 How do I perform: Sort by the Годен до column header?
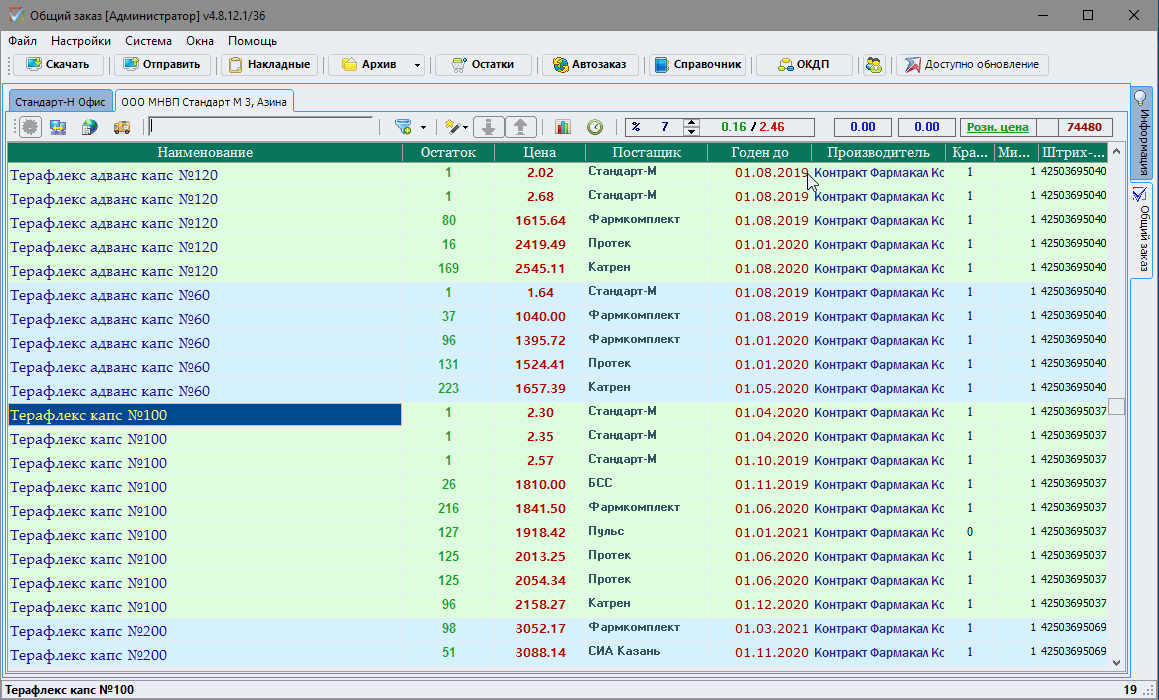point(760,152)
